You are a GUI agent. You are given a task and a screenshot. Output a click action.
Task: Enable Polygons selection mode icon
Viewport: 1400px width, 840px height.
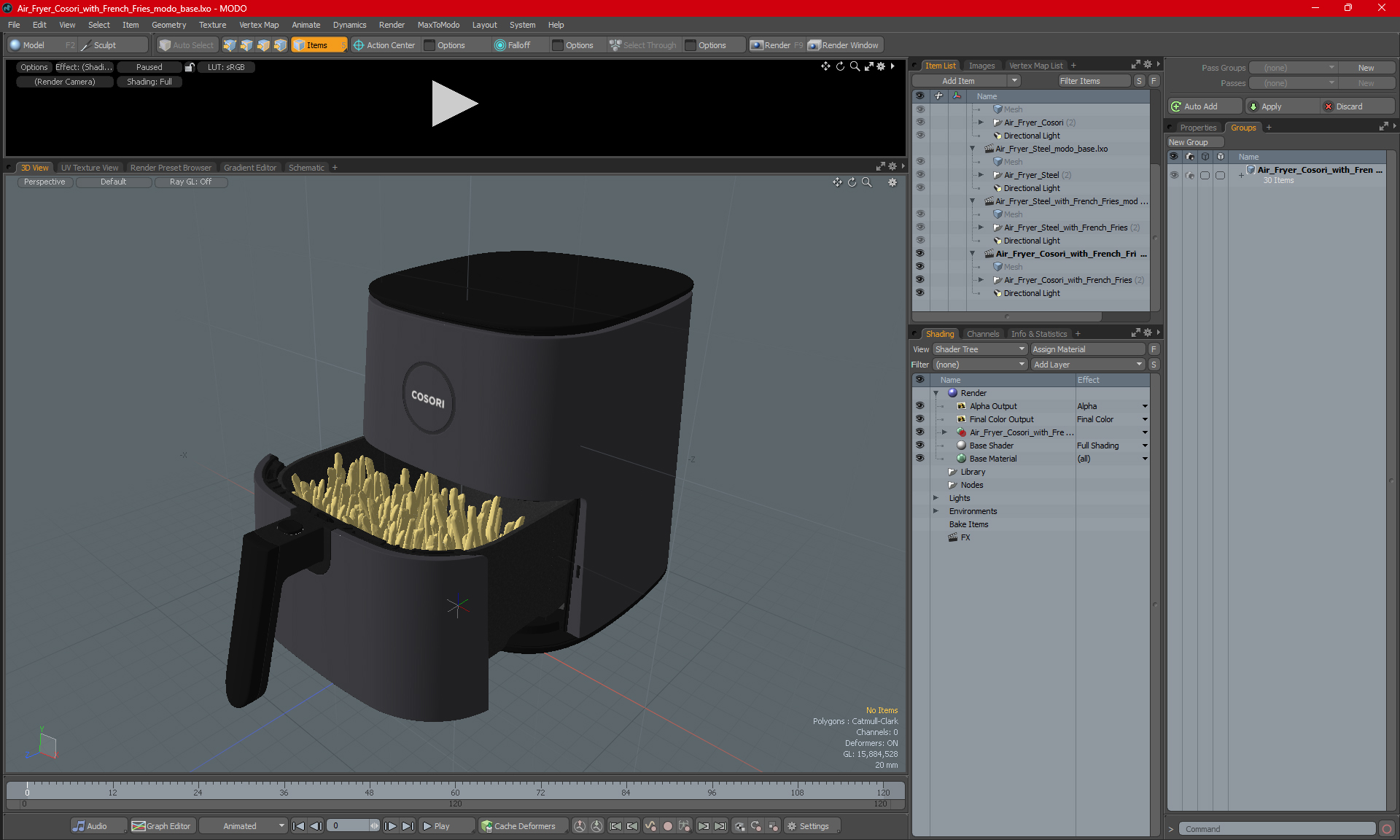[263, 45]
